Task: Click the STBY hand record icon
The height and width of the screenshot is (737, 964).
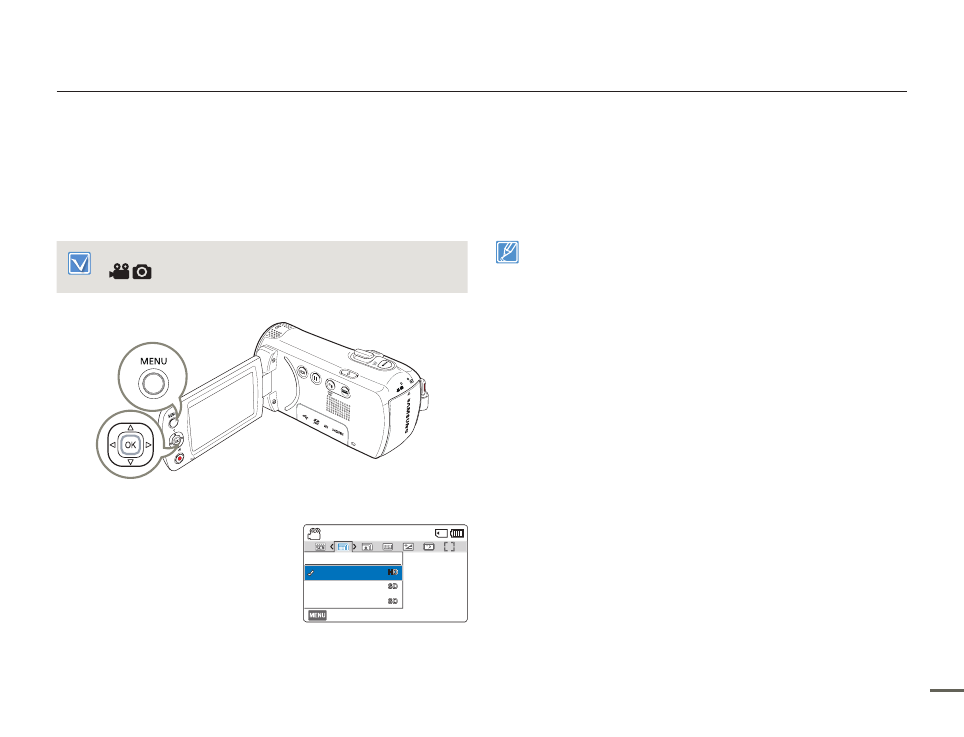Action: coord(314,533)
